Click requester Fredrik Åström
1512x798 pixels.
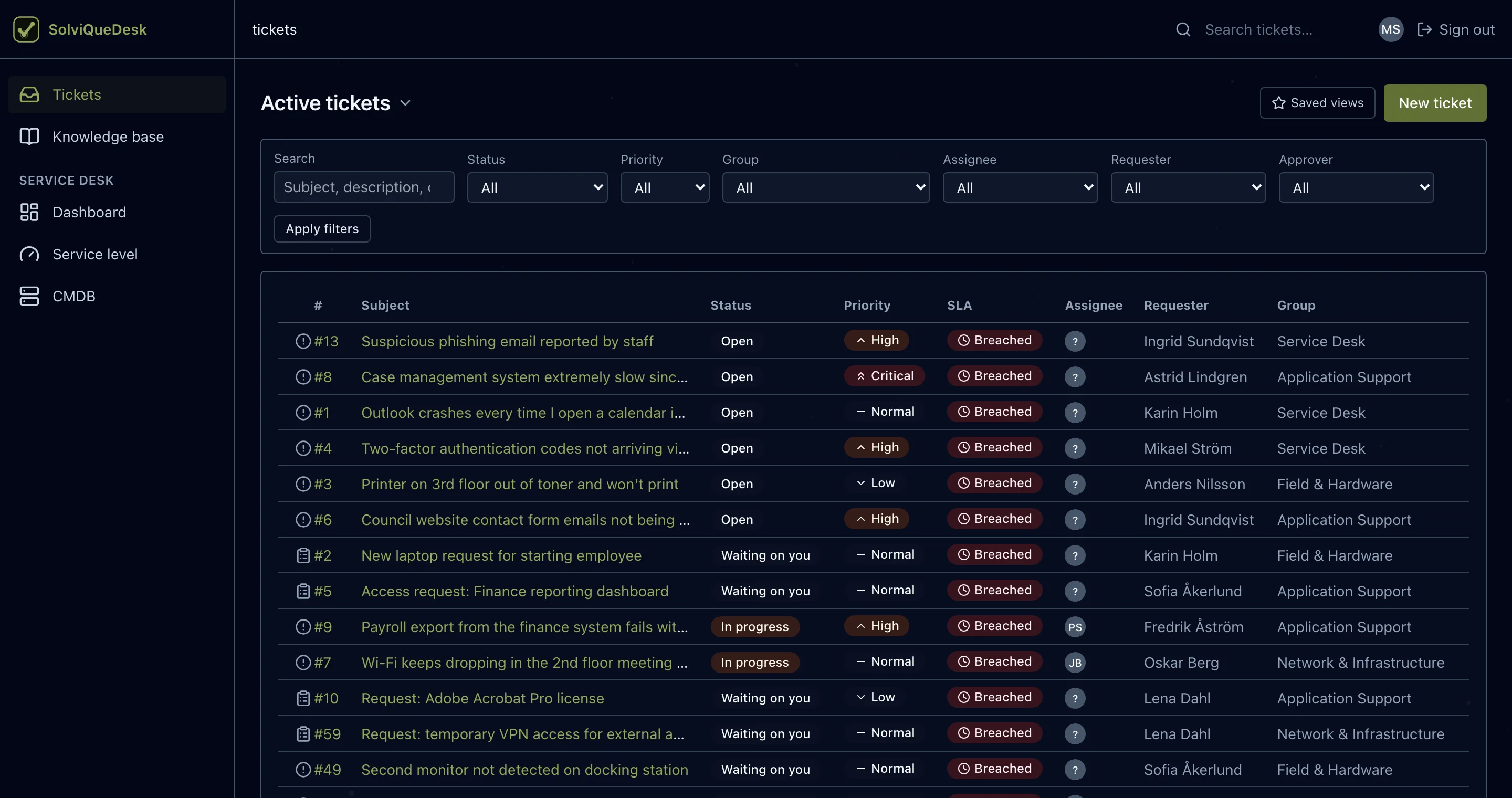tap(1193, 627)
